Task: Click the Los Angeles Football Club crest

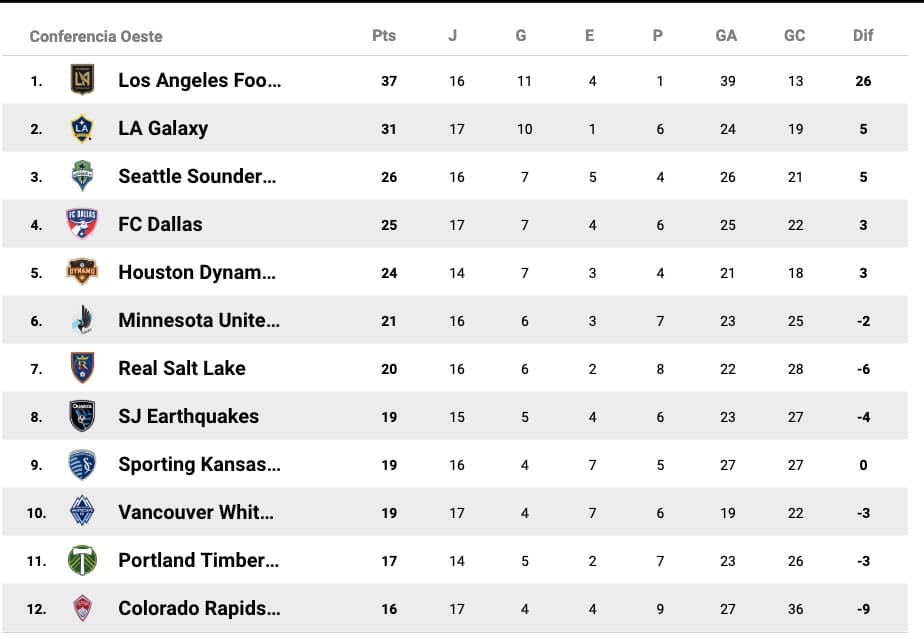Action: (82, 80)
